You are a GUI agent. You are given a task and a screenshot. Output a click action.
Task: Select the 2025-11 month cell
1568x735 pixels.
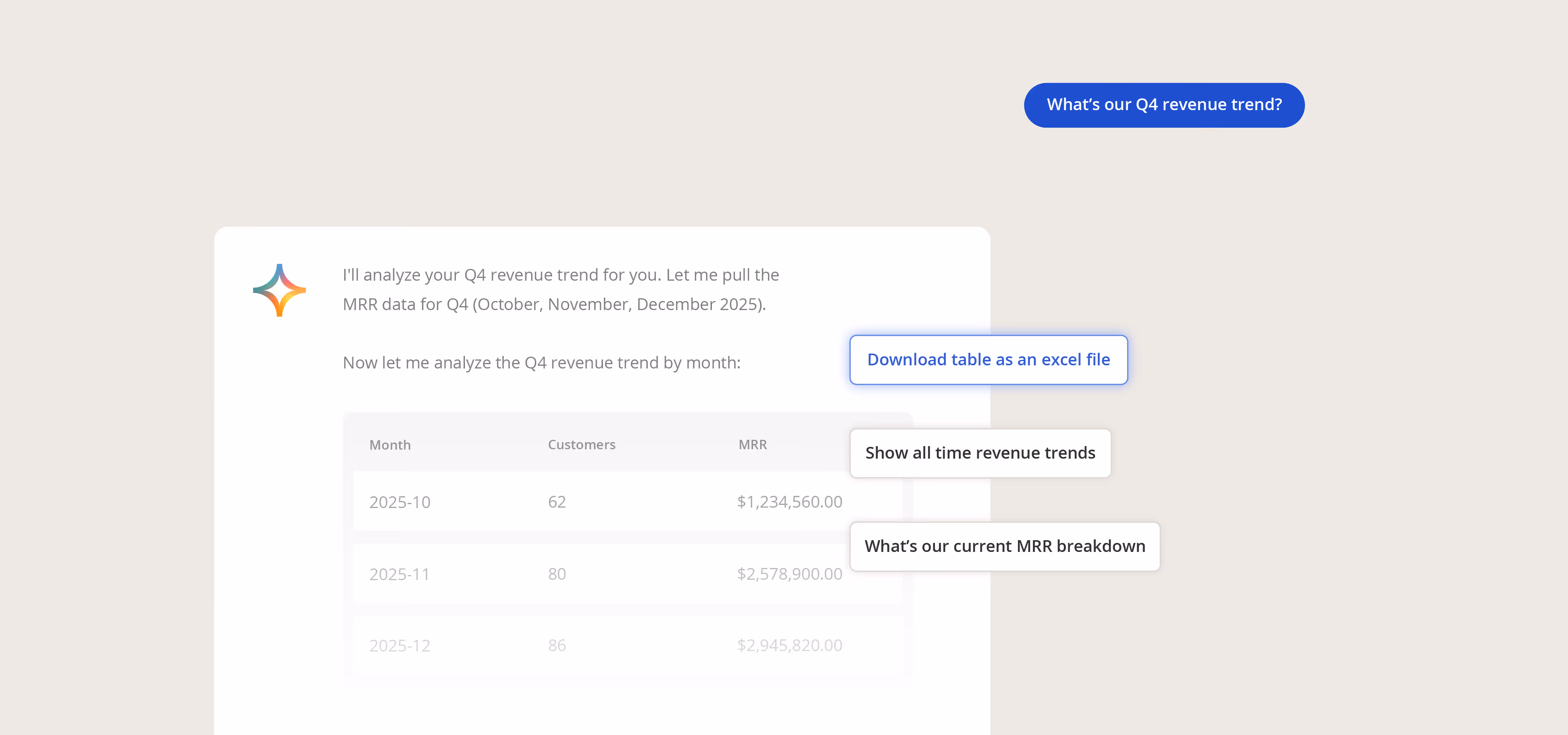[x=399, y=574]
